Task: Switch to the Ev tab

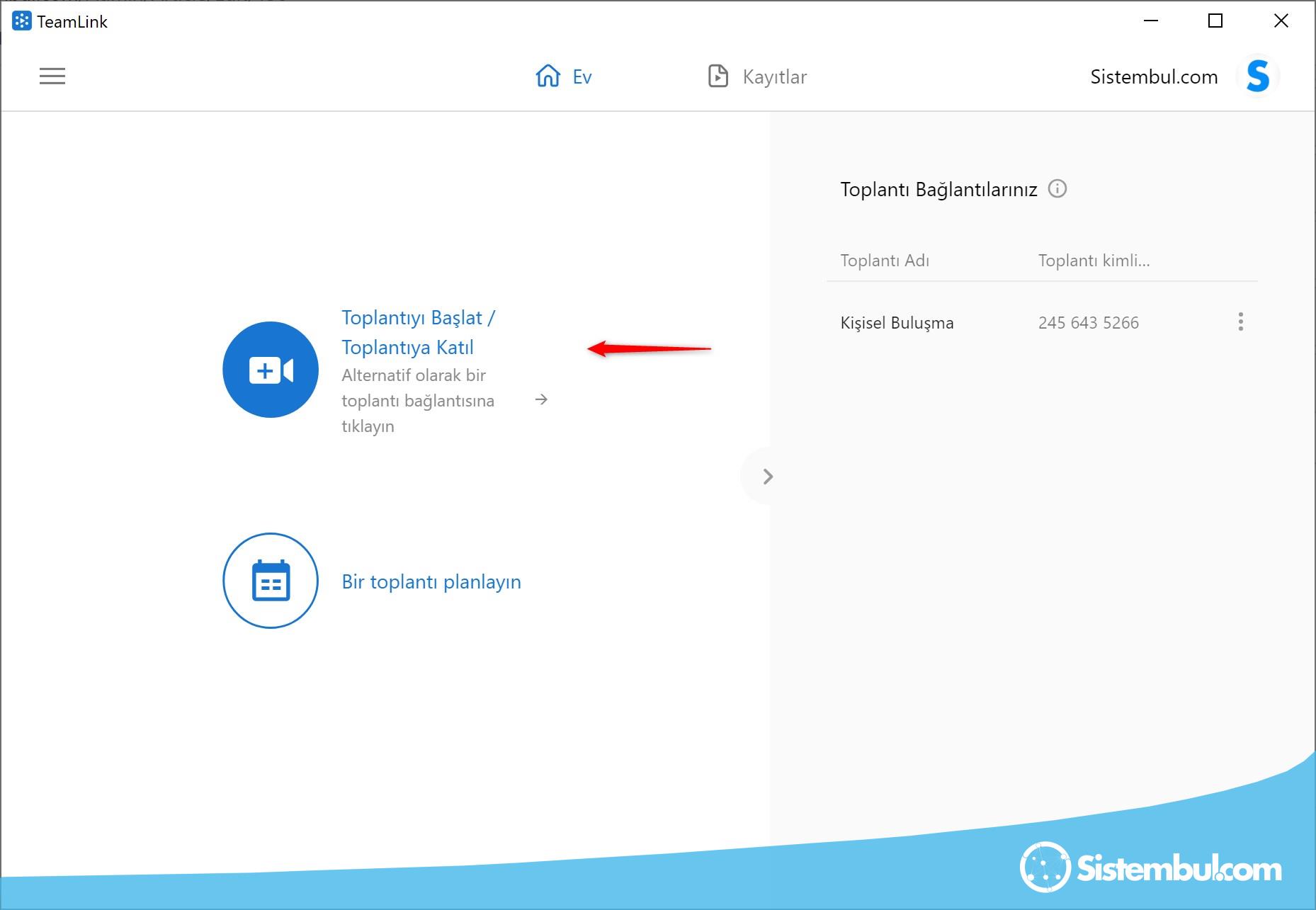Action: pos(564,76)
